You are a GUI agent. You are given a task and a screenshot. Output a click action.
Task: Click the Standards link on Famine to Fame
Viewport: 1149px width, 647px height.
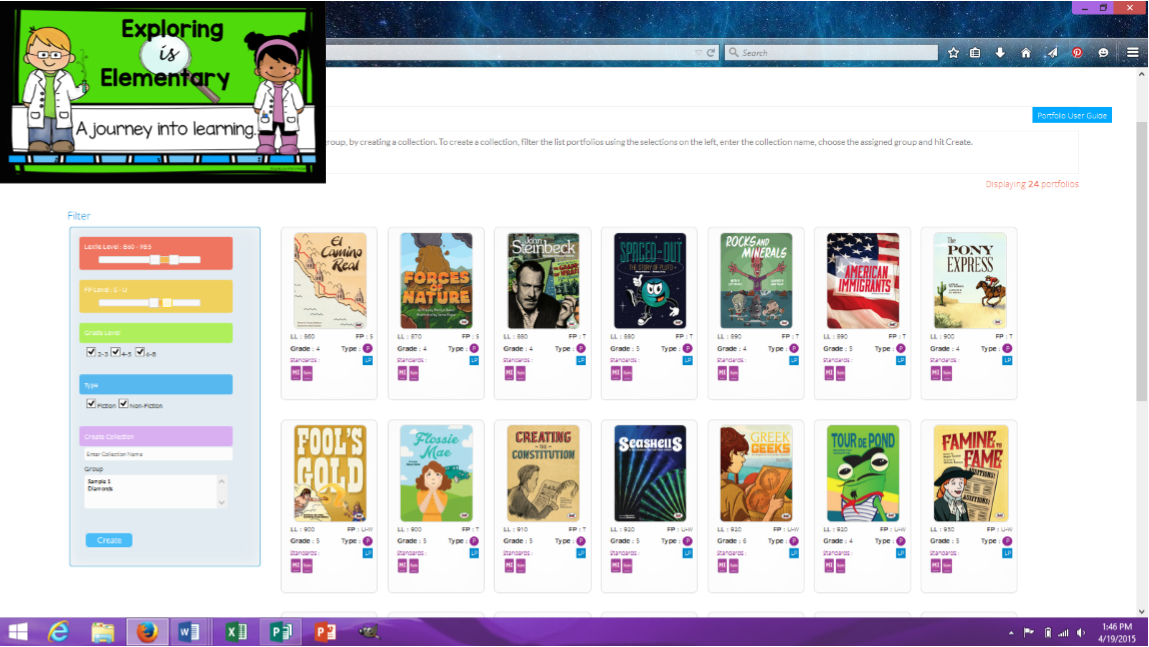[x=944, y=552]
